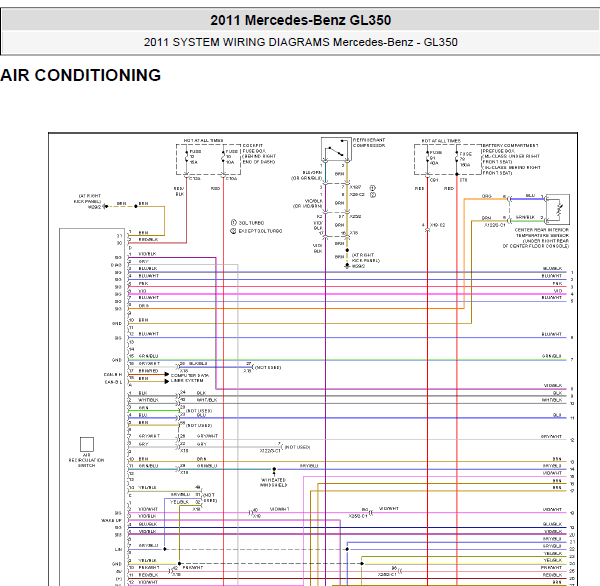The width and height of the screenshot is (600, 586).
Task: Click "HOT AT ALL TIMES" above cockpit fuse box
Action: click(x=203, y=140)
